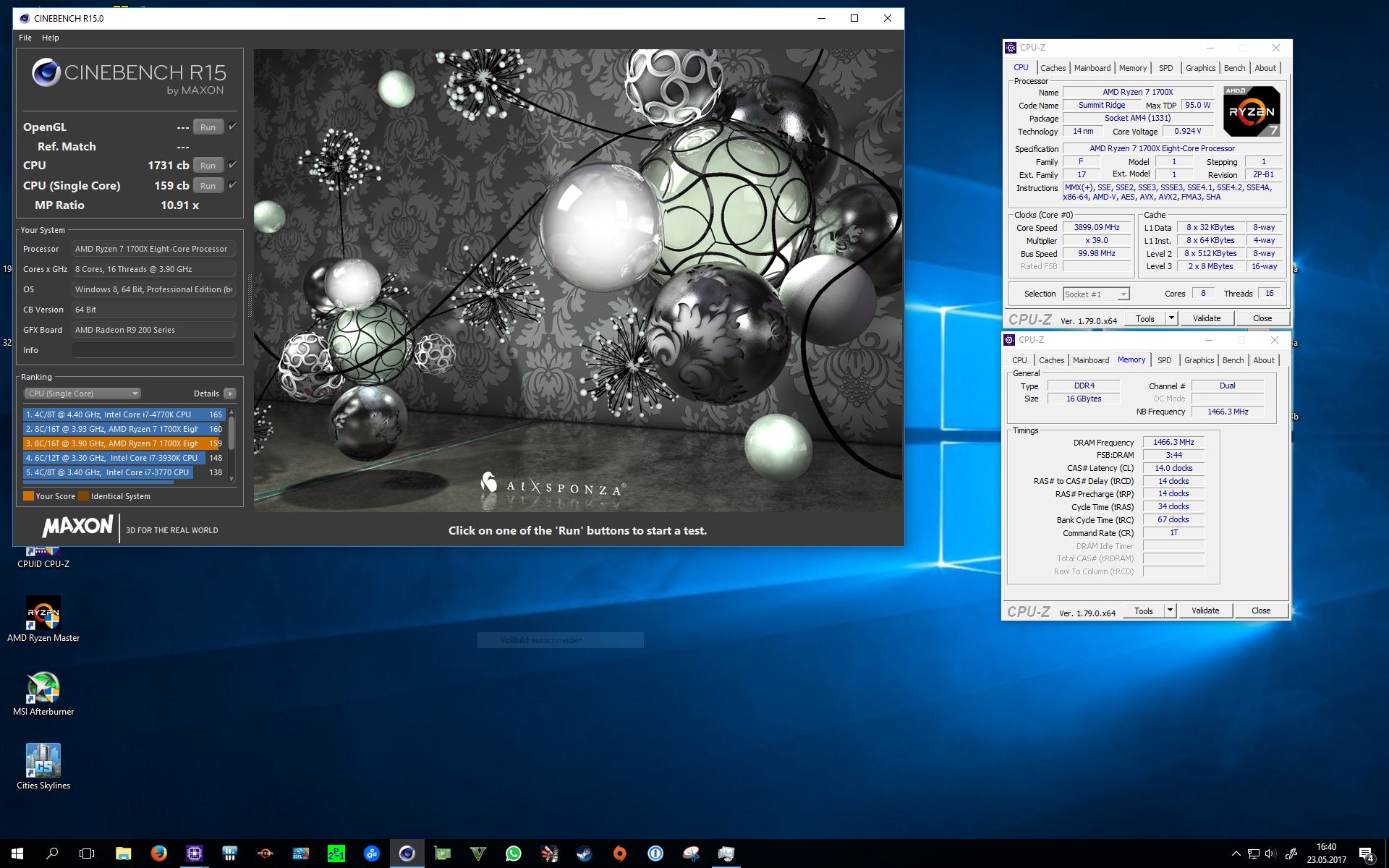Click the Info input field
The width and height of the screenshot is (1389, 868).
153,350
